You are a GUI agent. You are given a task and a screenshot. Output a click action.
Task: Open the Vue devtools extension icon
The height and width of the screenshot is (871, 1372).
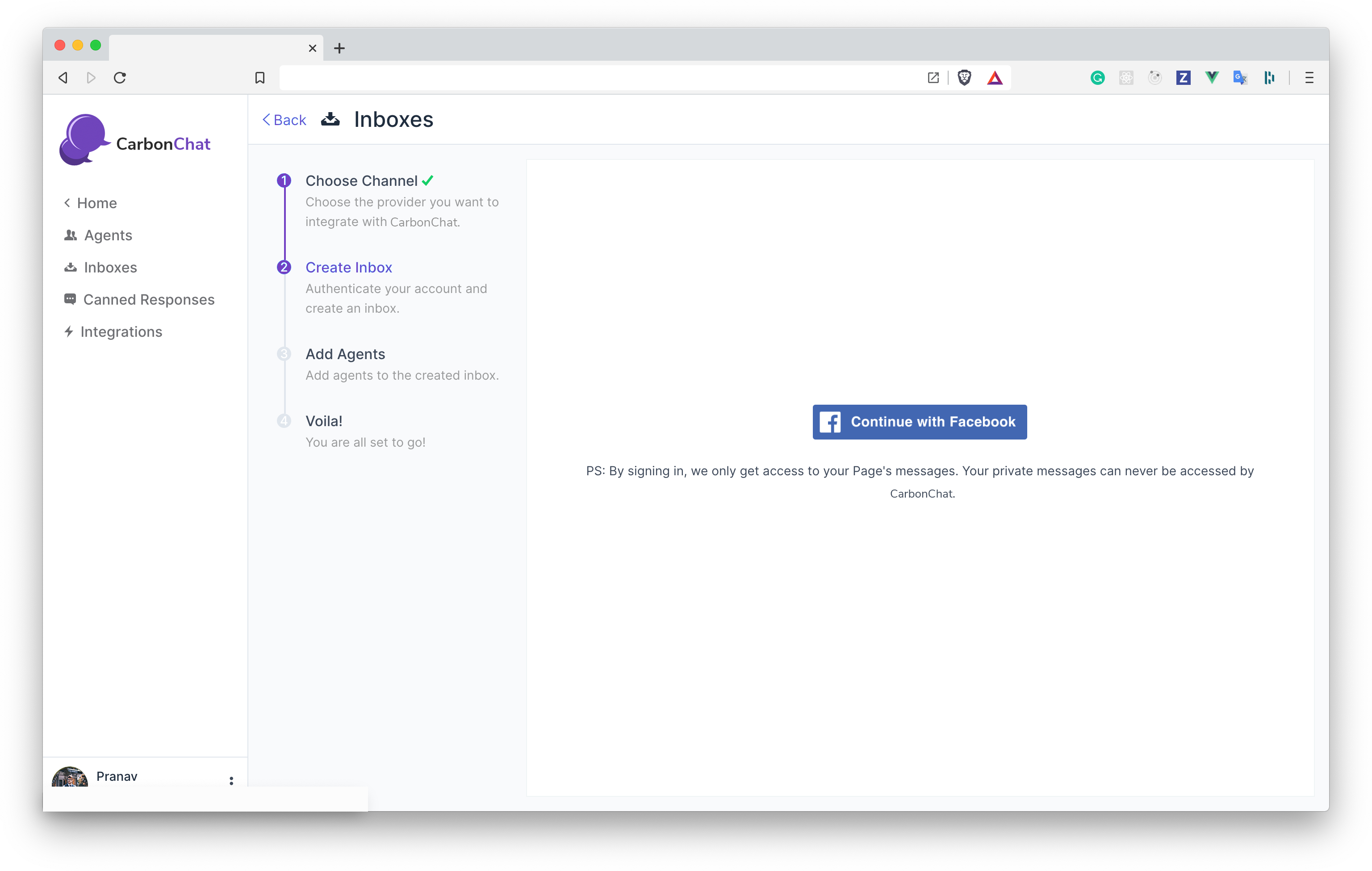[1211, 77]
